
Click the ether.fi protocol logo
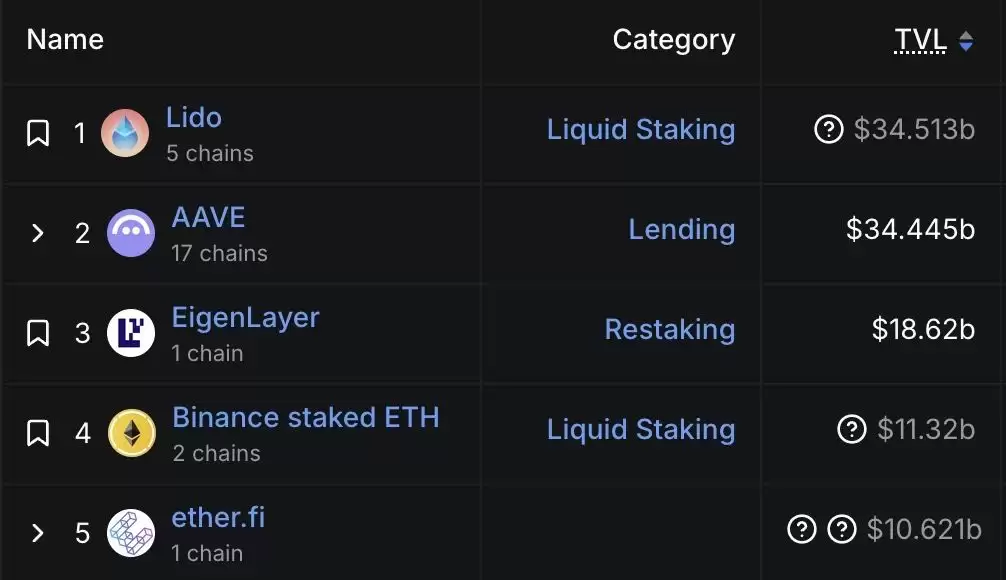tap(131, 533)
